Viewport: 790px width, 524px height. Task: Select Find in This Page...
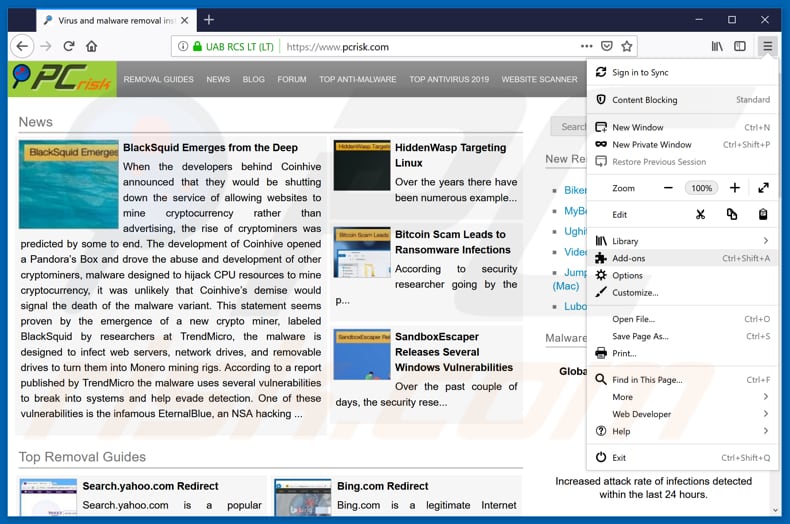pos(683,379)
